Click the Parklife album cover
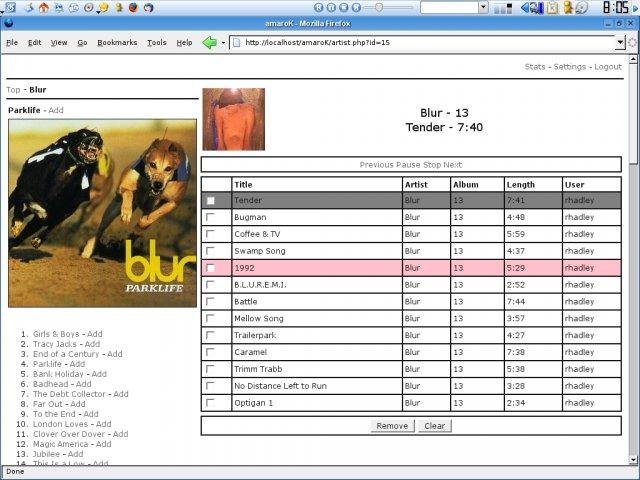640x480 pixels. click(x=102, y=213)
